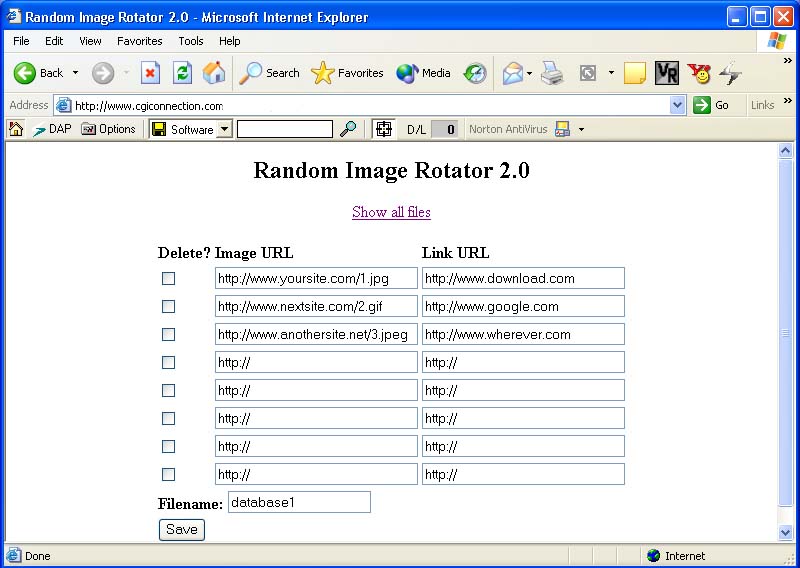
Task: Stop page loading with red X icon
Action: tap(150, 73)
